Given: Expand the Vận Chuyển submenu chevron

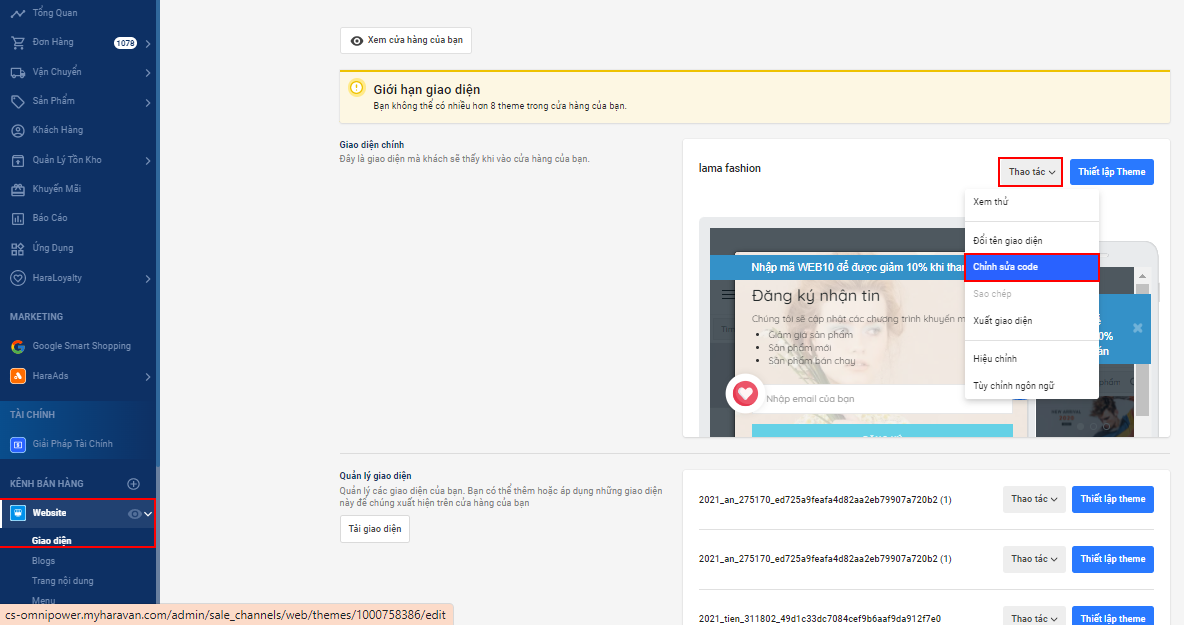Looking at the screenshot, I should (x=148, y=73).
